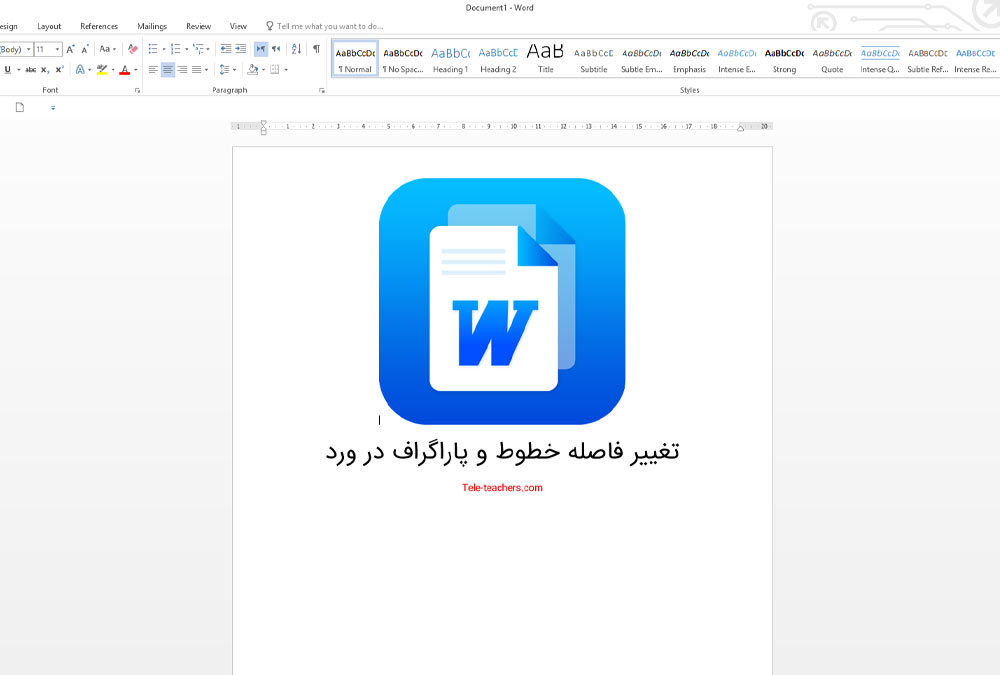The width and height of the screenshot is (1000, 675).
Task: Click the new blank document icon
Action: tap(19, 107)
